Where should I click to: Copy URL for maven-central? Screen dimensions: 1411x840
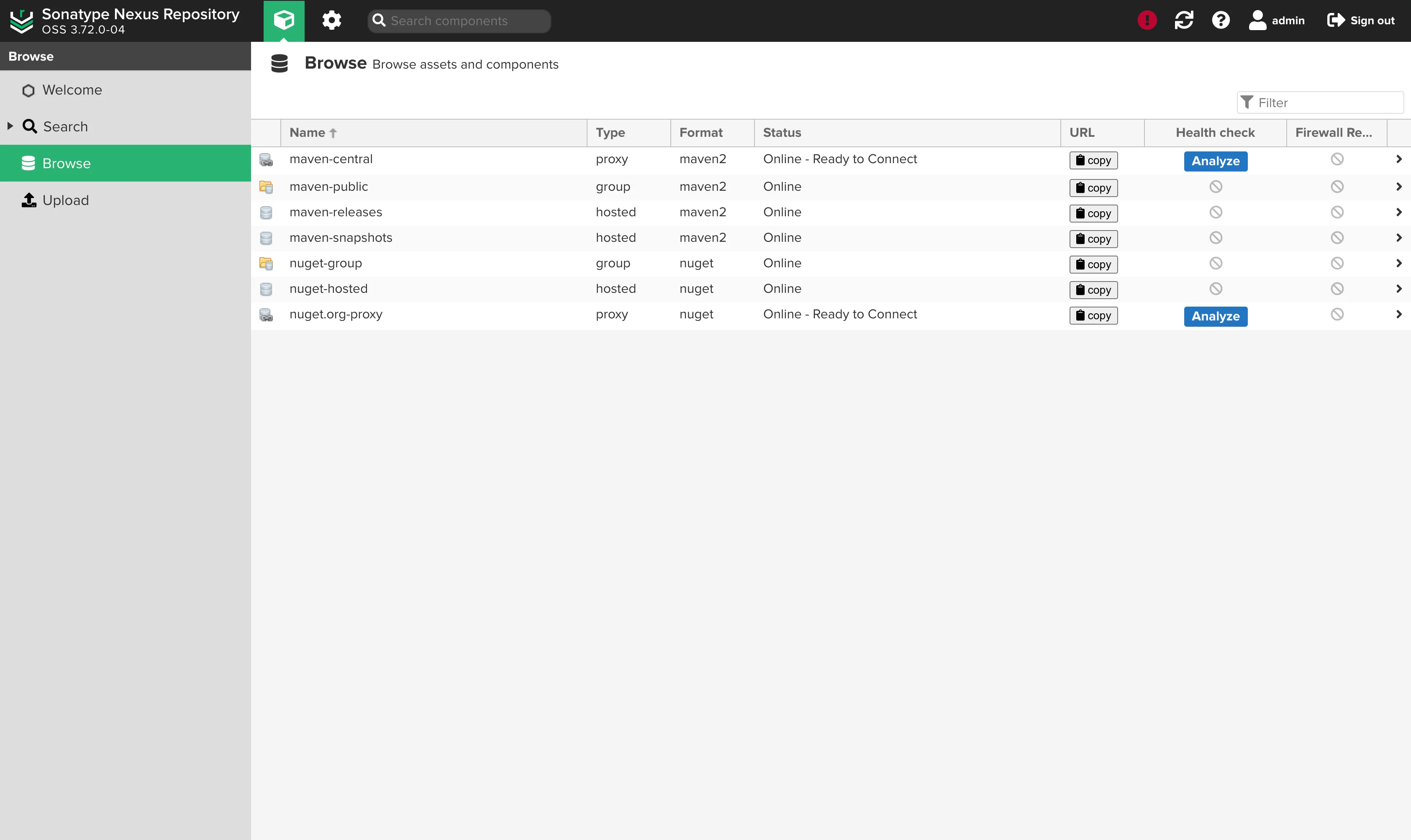tap(1093, 160)
